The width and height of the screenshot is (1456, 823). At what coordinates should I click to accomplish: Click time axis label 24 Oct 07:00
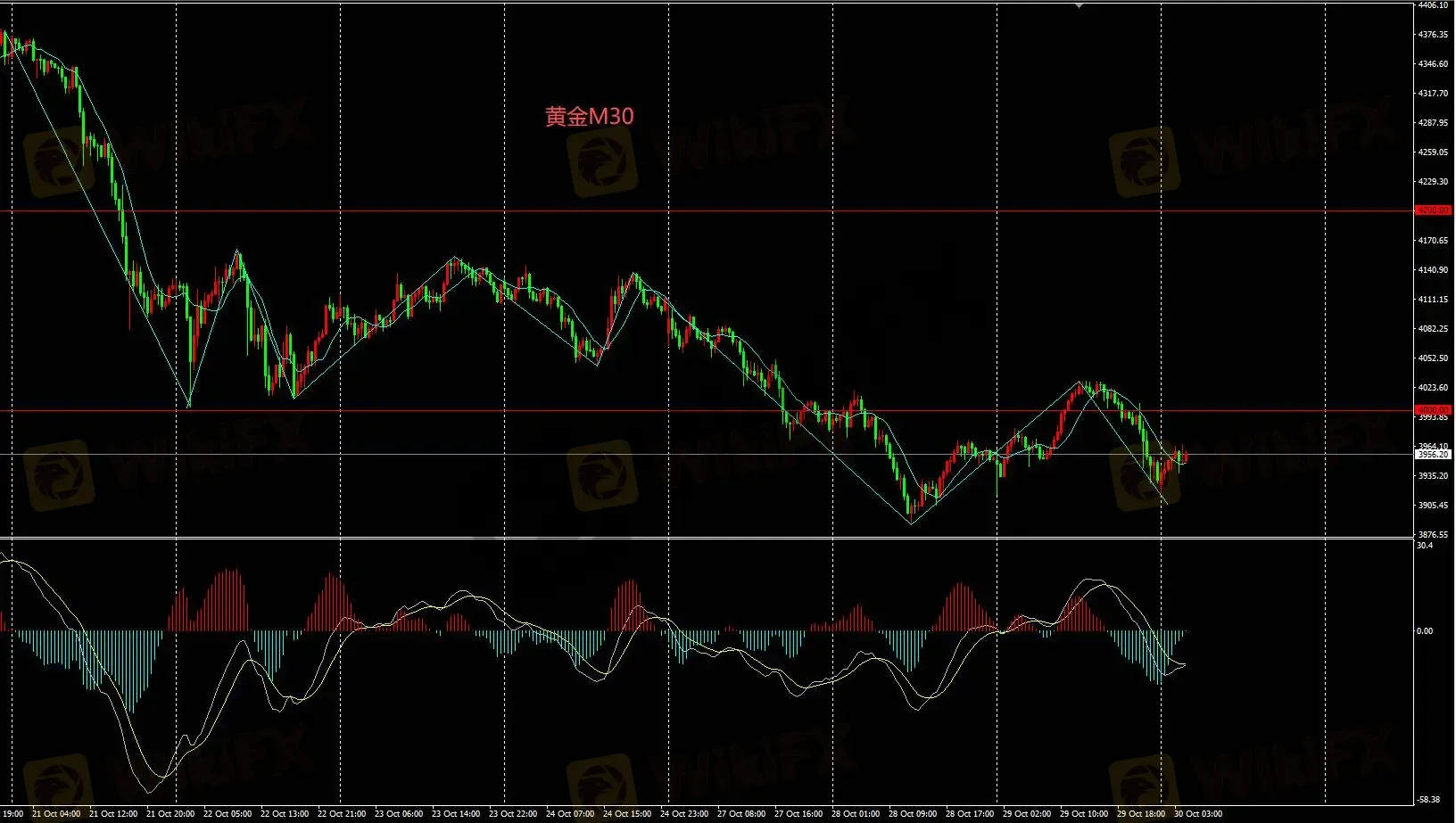tap(570, 814)
